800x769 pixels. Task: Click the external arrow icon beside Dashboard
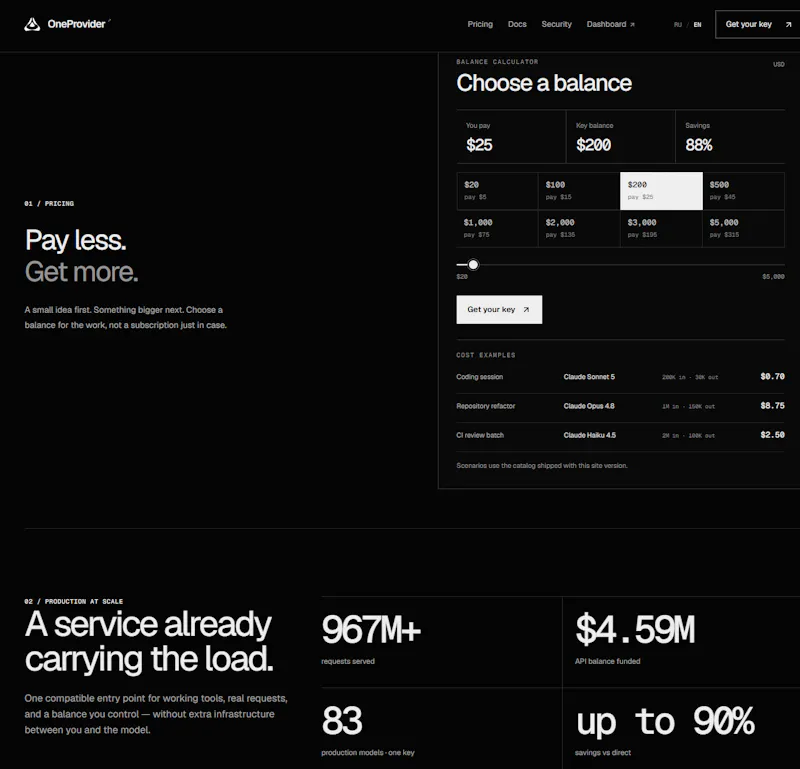pos(632,24)
